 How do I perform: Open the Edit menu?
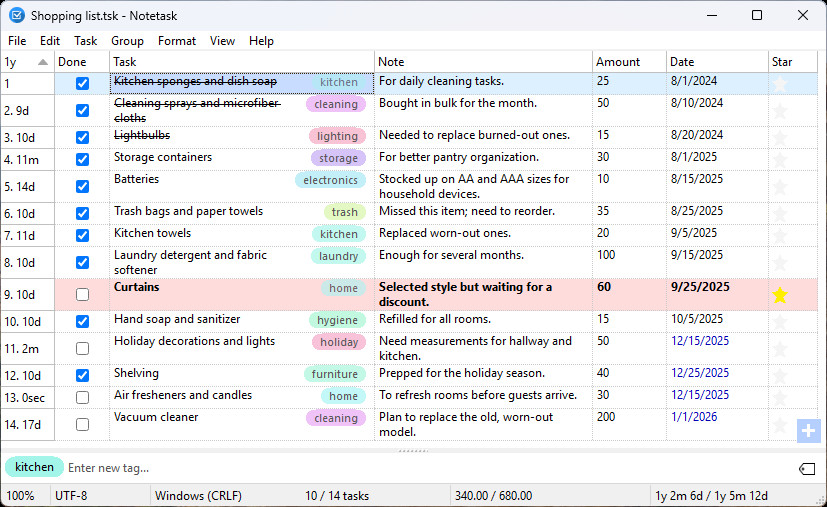(50, 41)
